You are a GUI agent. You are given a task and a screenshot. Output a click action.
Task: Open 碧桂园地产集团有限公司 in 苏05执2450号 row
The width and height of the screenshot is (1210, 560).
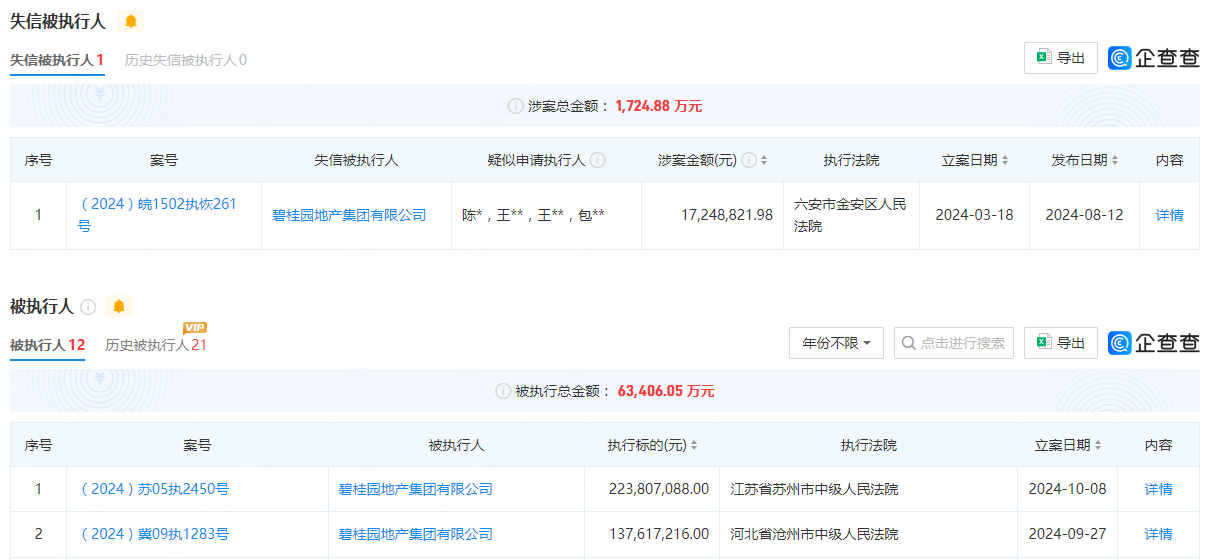[x=416, y=489]
